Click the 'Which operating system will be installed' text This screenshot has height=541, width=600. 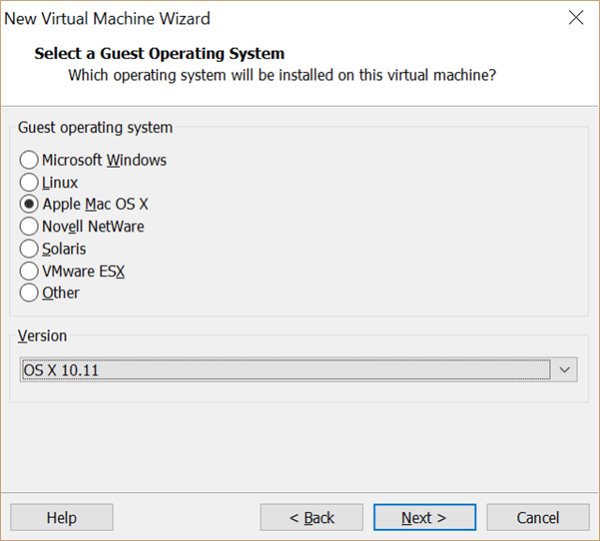coord(282,75)
